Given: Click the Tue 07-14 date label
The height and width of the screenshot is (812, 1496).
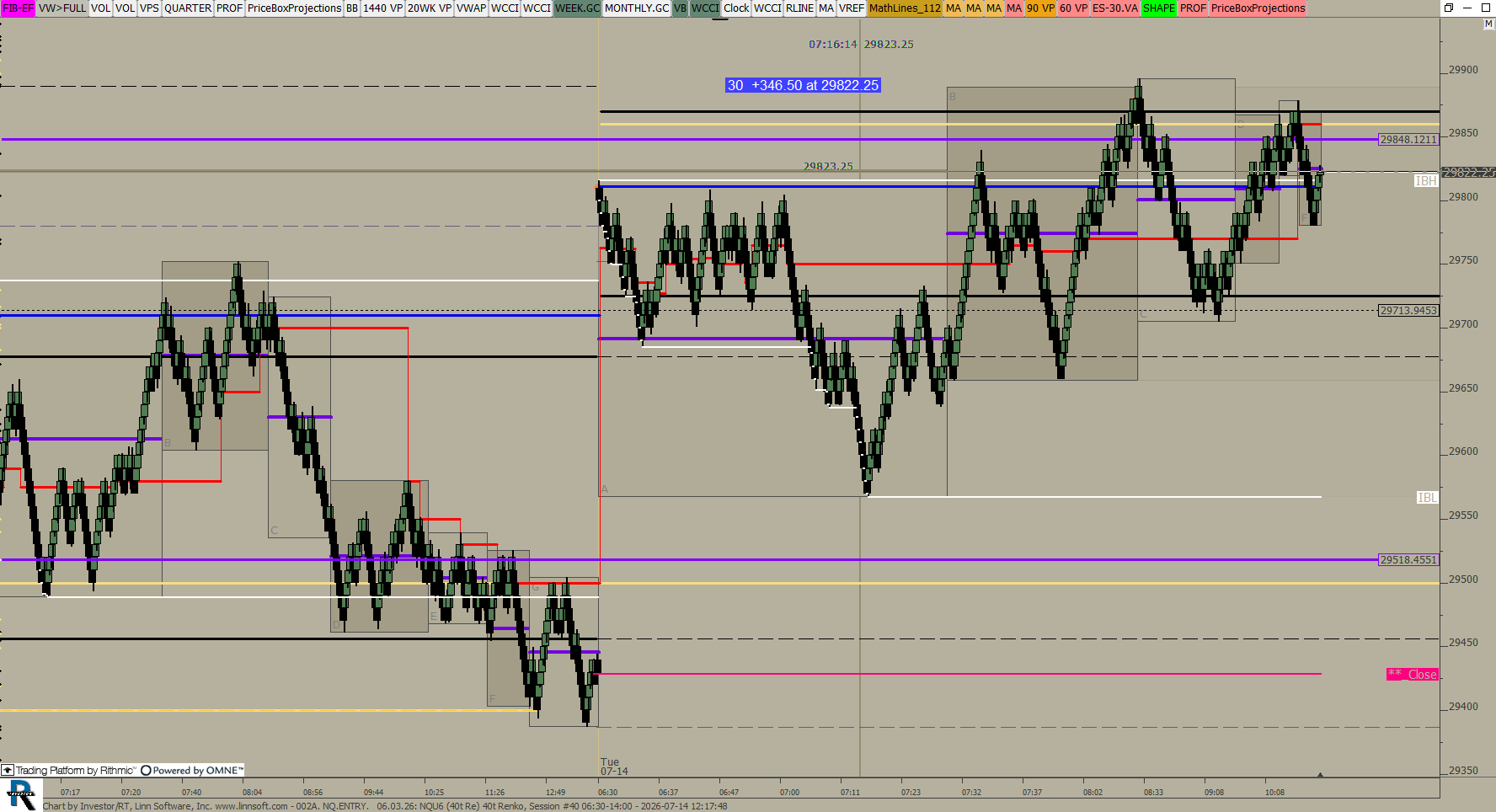Looking at the screenshot, I should [x=614, y=767].
